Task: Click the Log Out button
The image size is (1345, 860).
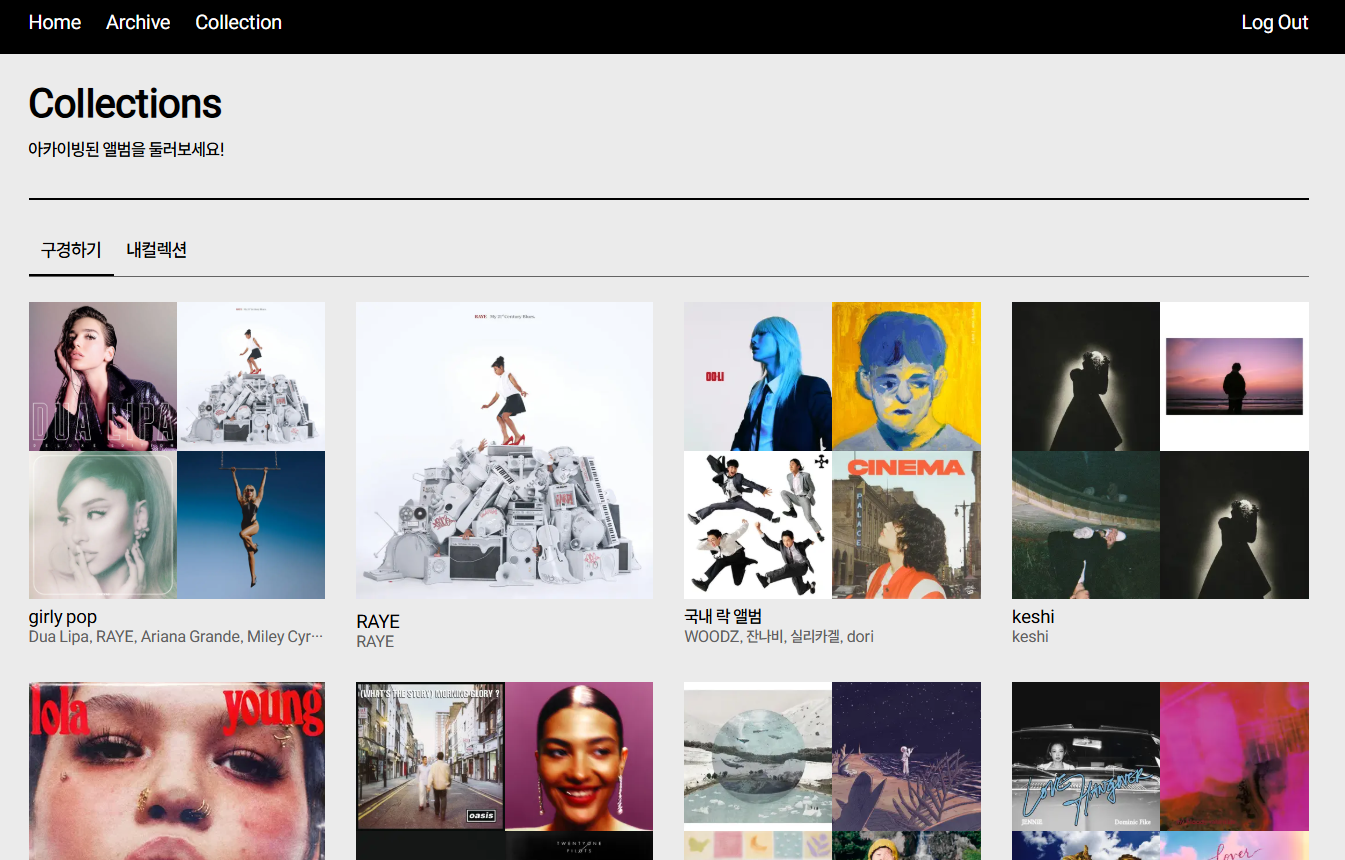Action: 1274,22
